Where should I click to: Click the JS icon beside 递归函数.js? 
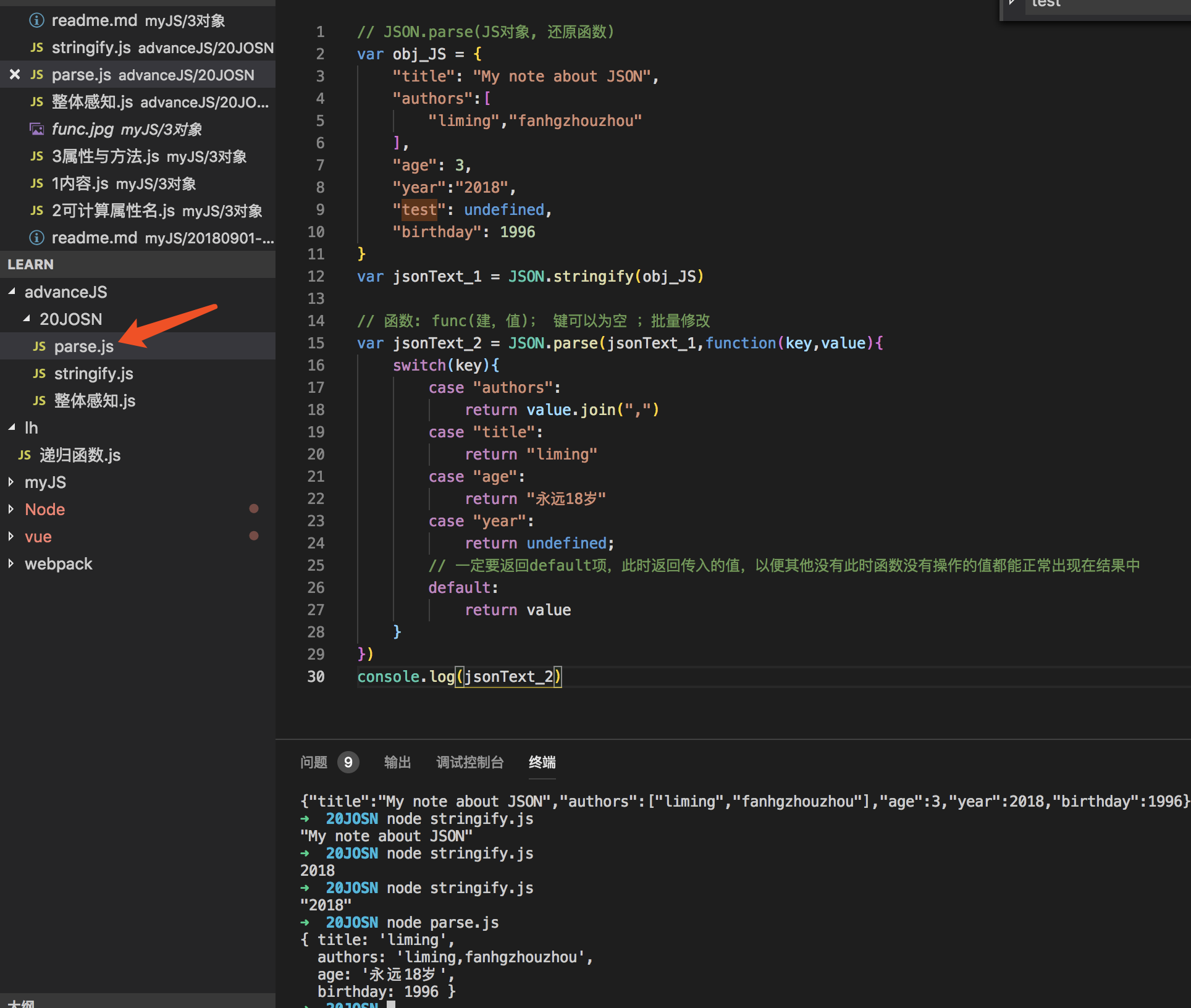click(25, 455)
